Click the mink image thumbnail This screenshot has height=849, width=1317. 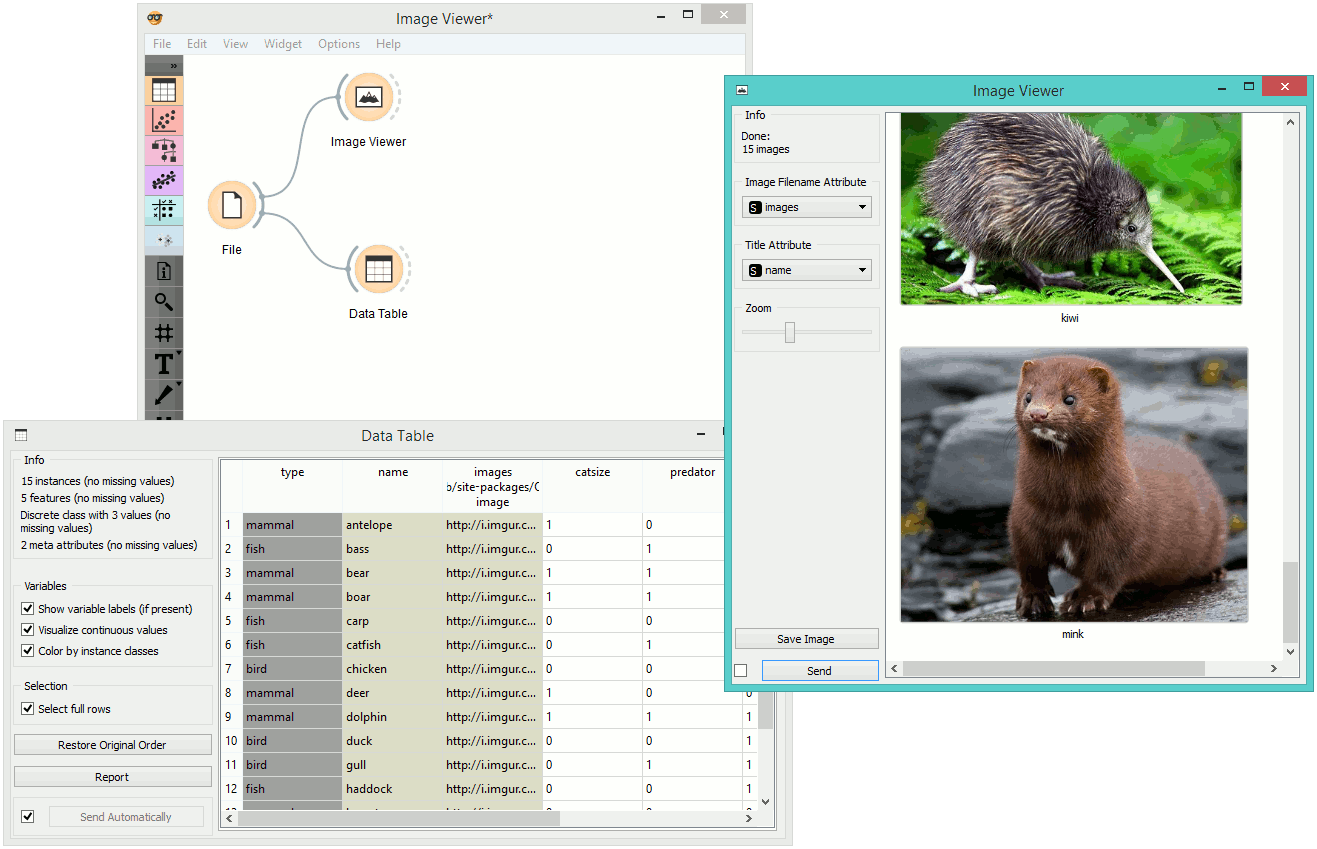click(1072, 484)
